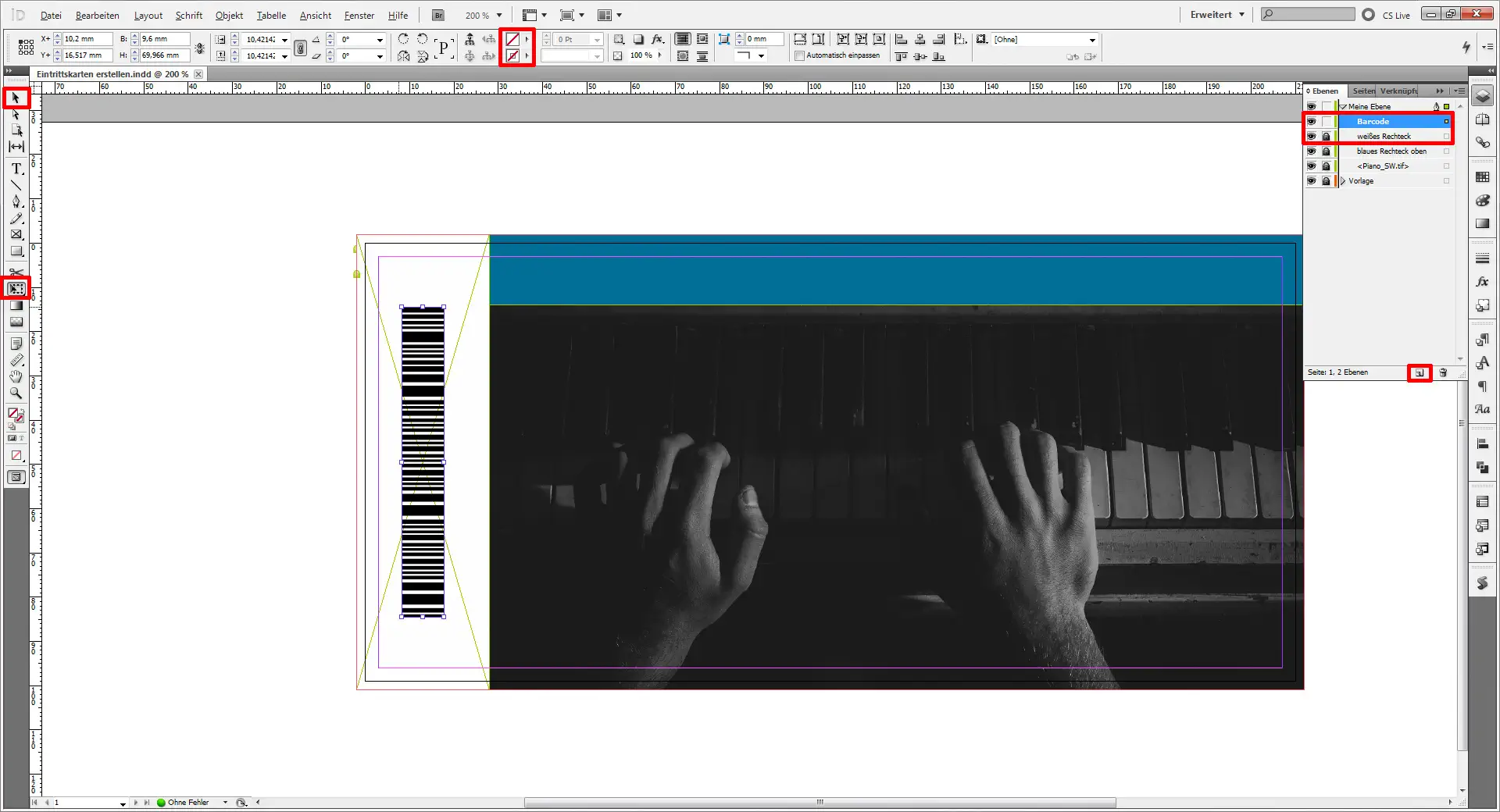Open the [Ohne] object style dropdown
Screen dimensions: 1500x812
tap(1091, 39)
